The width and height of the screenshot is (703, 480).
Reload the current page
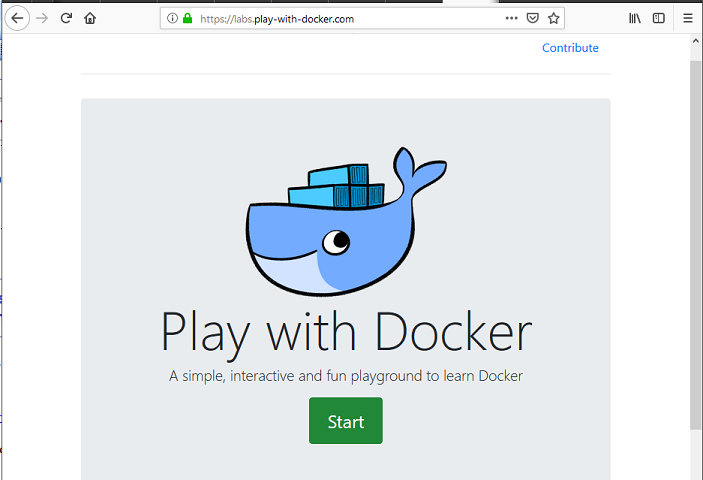(66, 18)
